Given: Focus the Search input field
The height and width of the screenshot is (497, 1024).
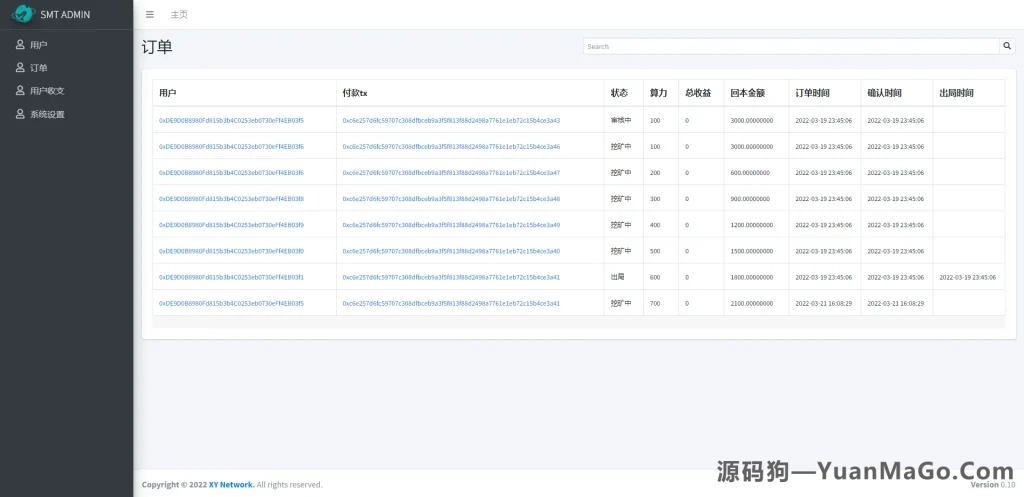Looking at the screenshot, I should (x=791, y=46).
